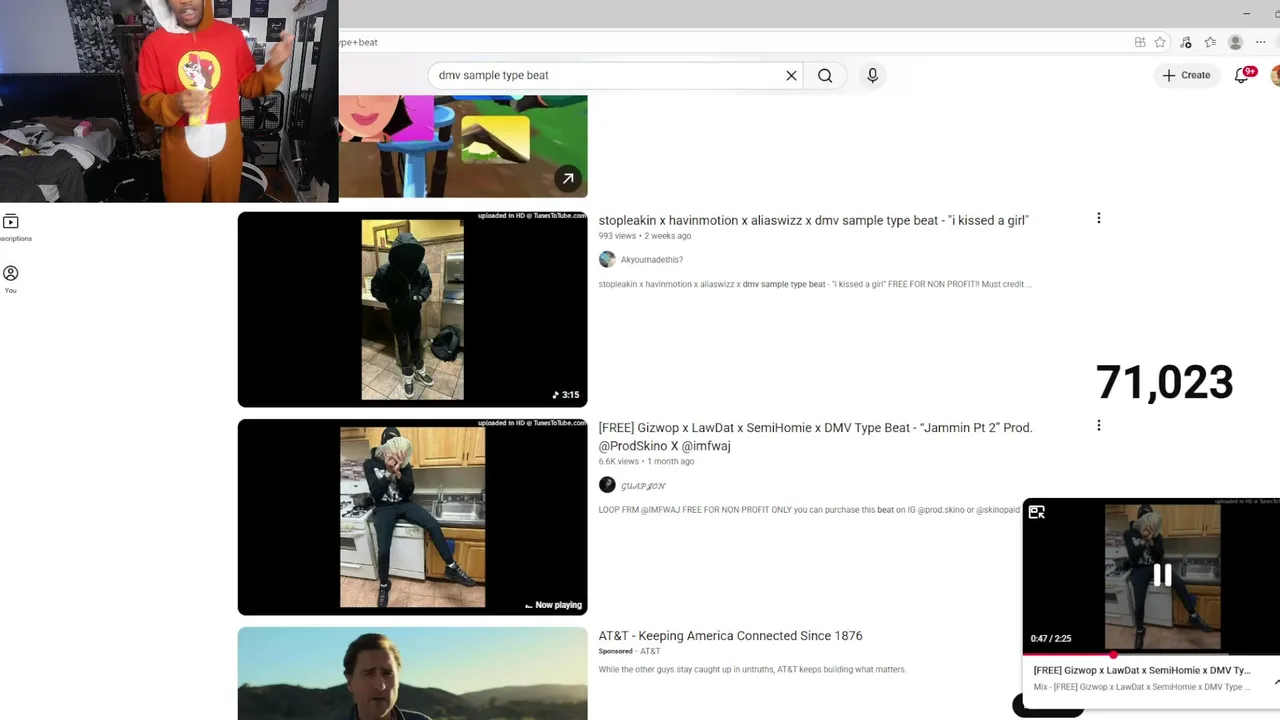1280x720 pixels.
Task: Open 'AT&T - Keeping America Connected Since 1876' ad
Action: point(730,636)
